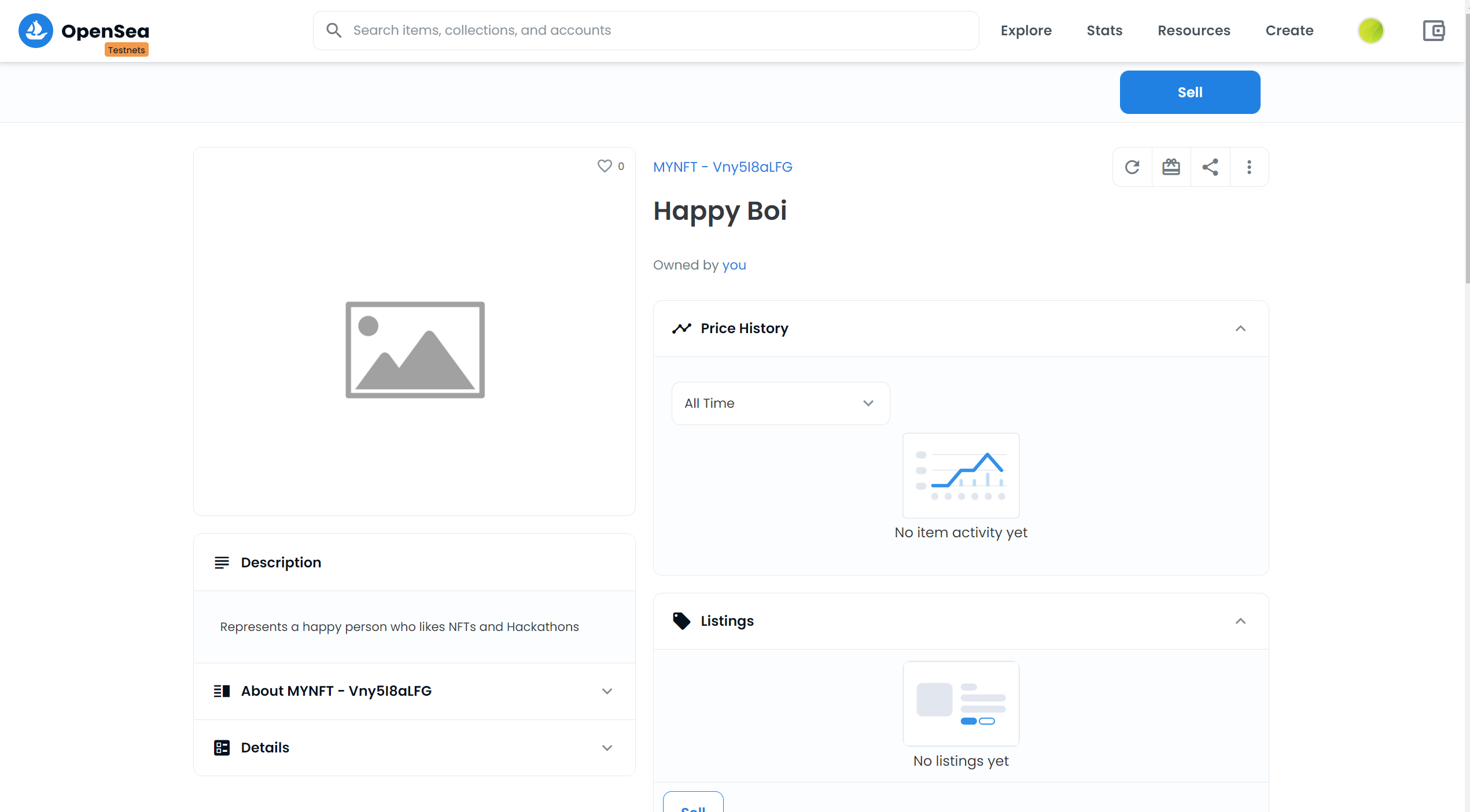Click the empty price chart illustration

point(961,475)
